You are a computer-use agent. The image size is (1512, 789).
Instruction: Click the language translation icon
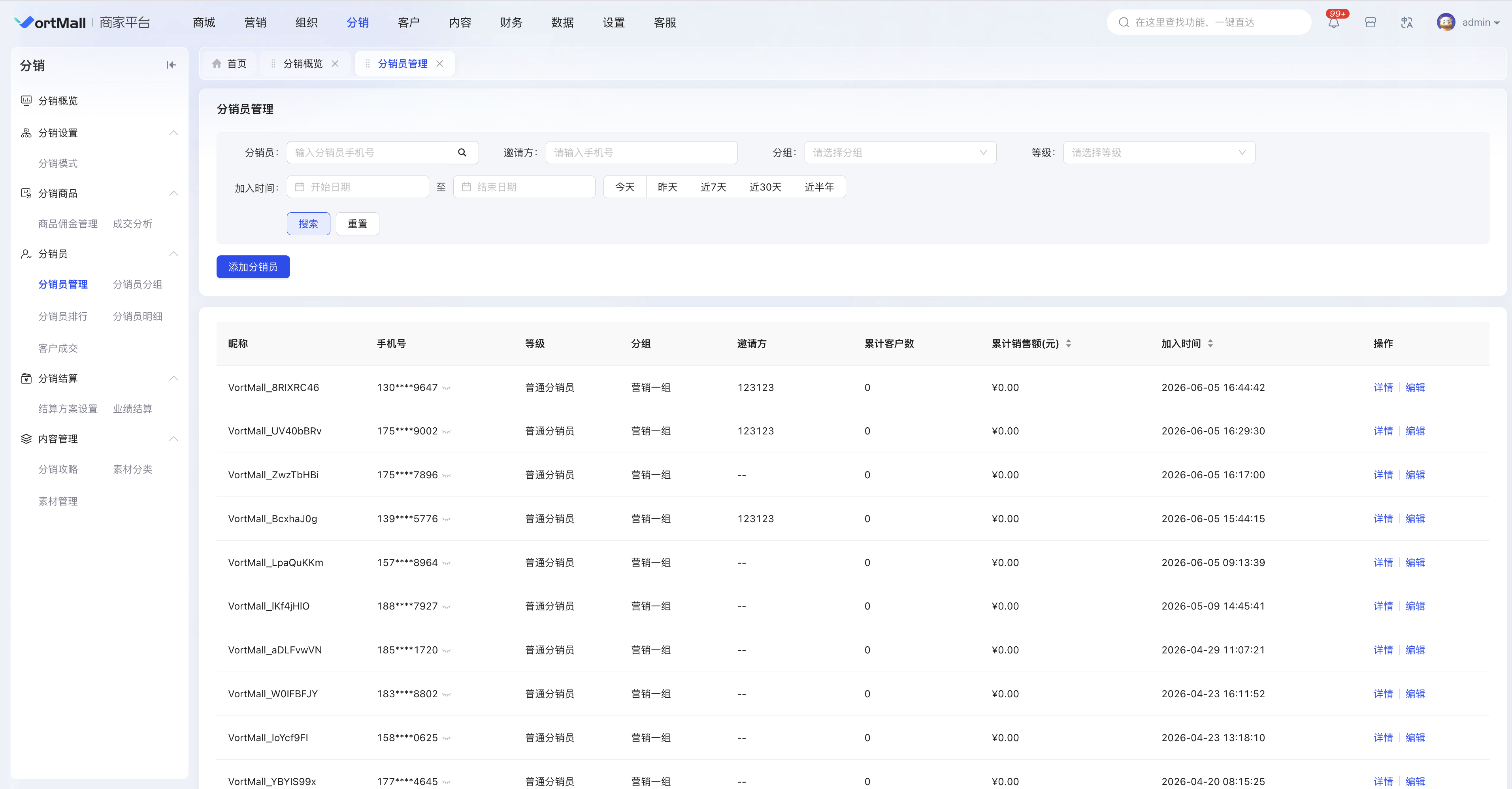[1407, 22]
